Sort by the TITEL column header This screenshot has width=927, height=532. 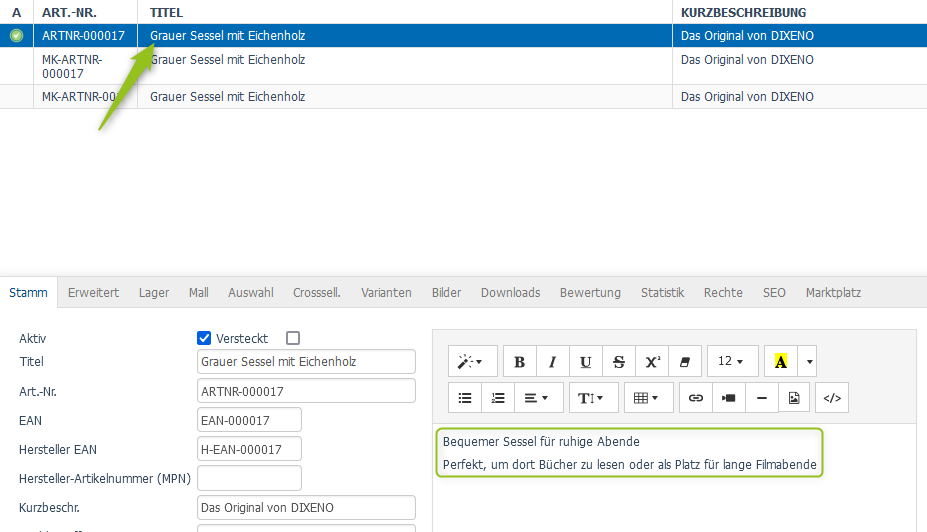click(166, 12)
